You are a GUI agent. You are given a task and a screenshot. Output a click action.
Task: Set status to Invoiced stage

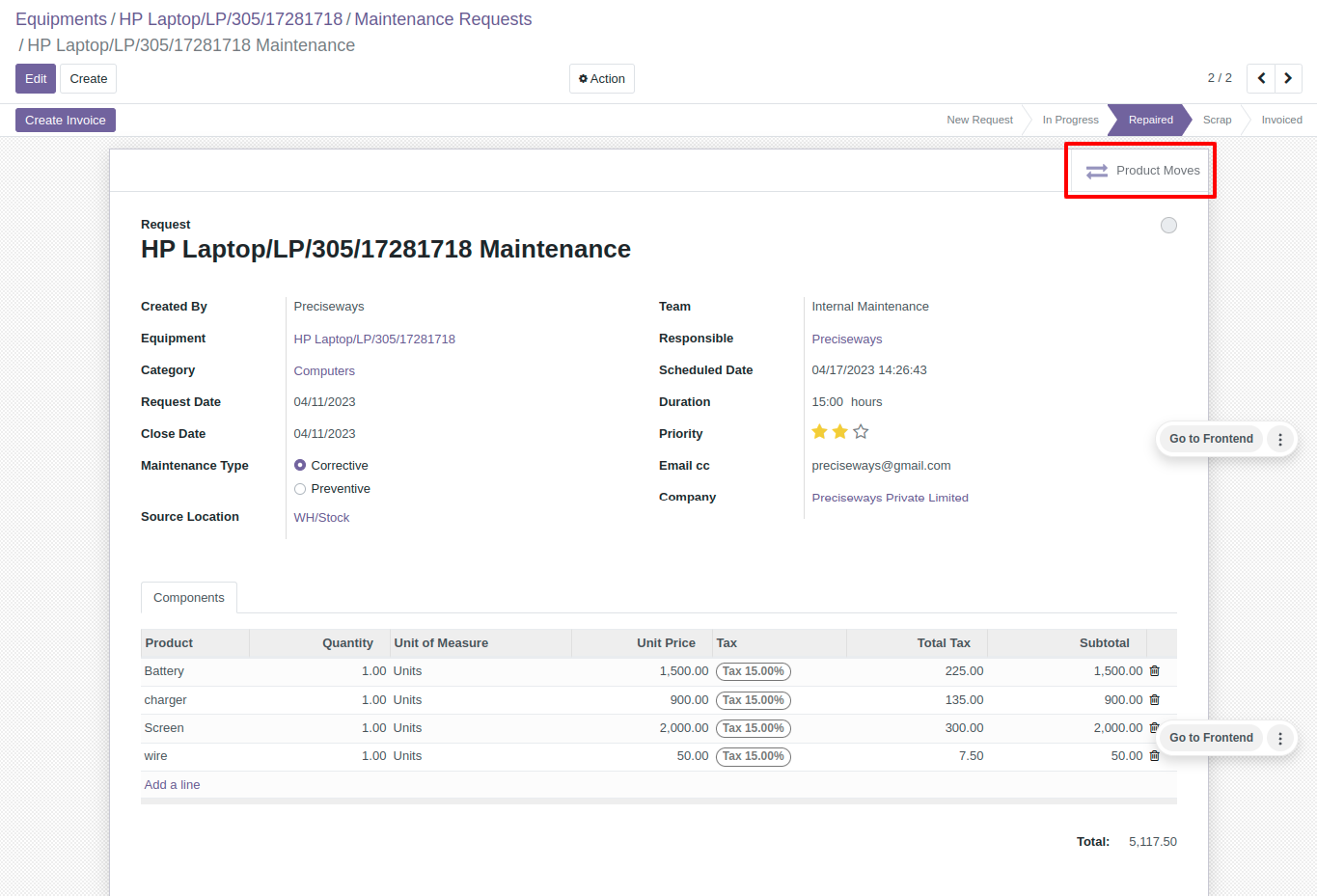(x=1281, y=120)
